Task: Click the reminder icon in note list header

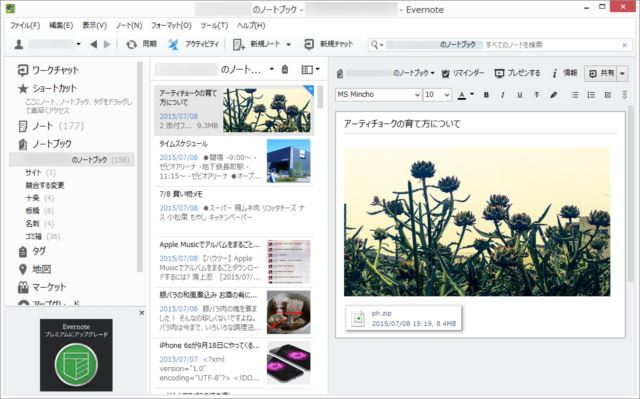Action: (x=285, y=70)
